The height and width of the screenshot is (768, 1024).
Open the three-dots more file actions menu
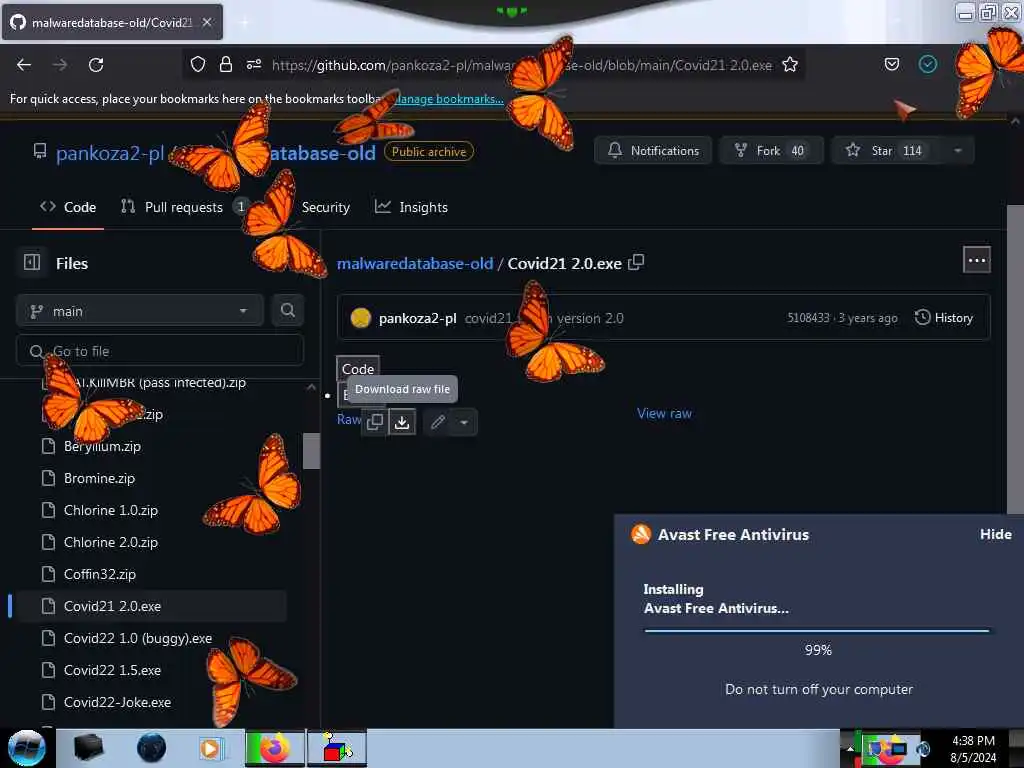coord(976,260)
